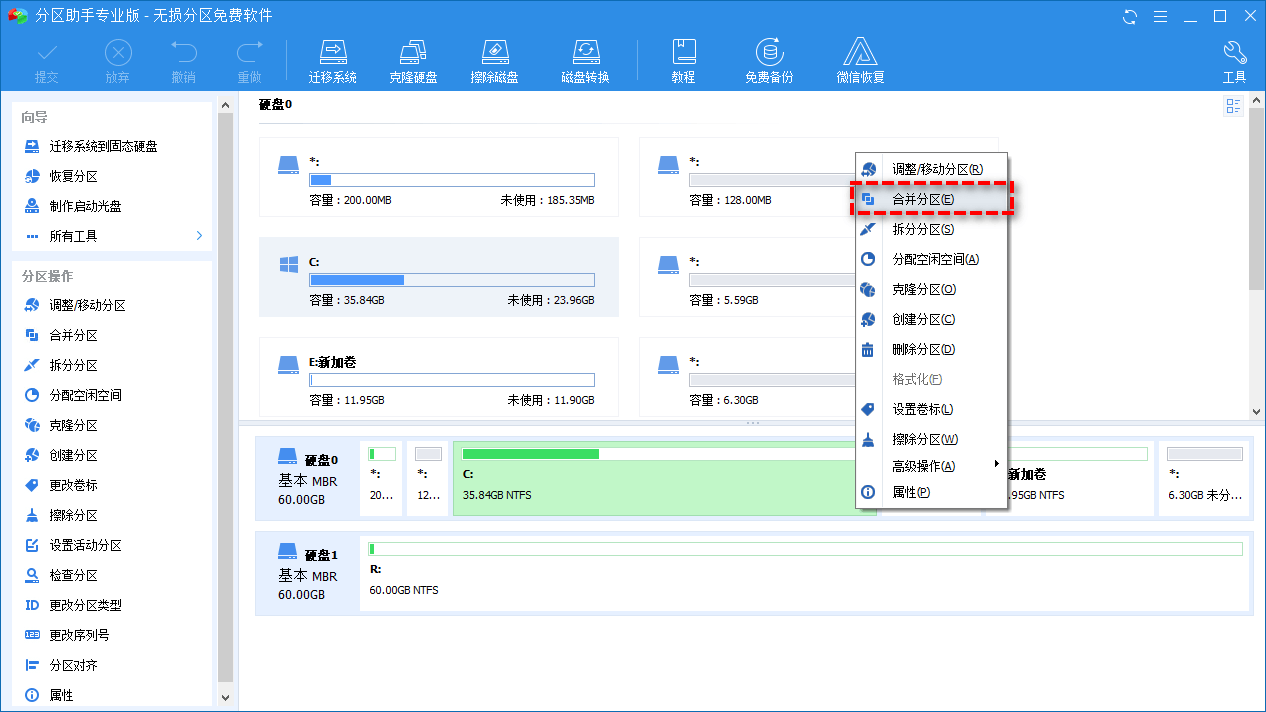The height and width of the screenshot is (712, 1266).
Task: Toggle the disk view layout switch
Action: coord(1233,105)
